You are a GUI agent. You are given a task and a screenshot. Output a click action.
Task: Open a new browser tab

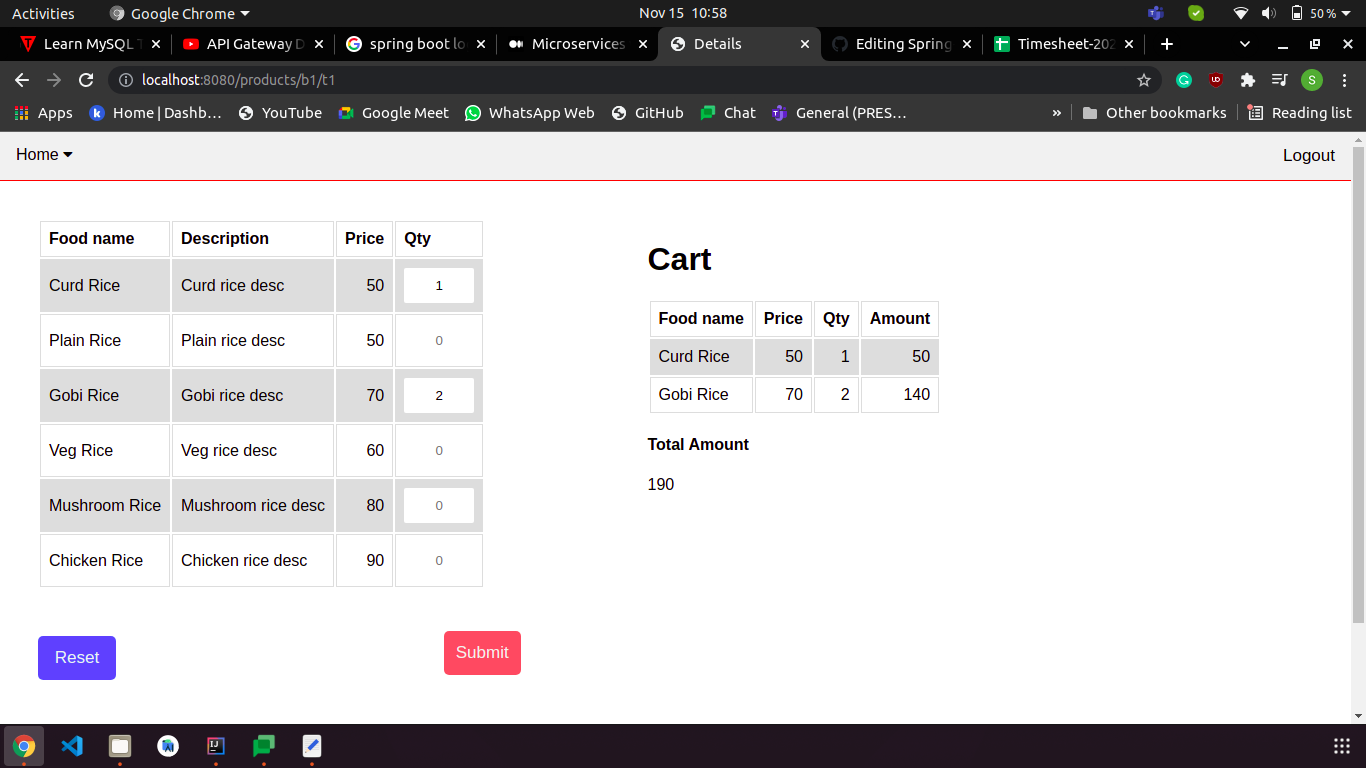(1166, 44)
